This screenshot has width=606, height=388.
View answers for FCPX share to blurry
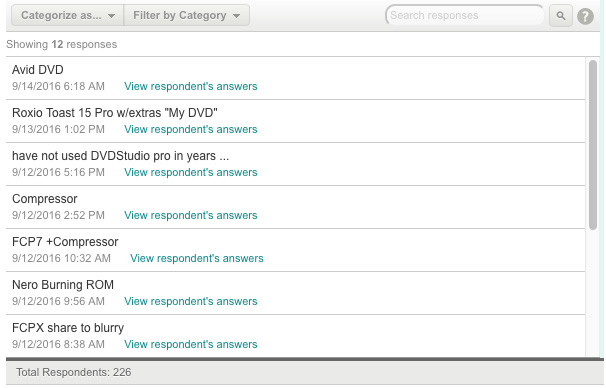(191, 344)
